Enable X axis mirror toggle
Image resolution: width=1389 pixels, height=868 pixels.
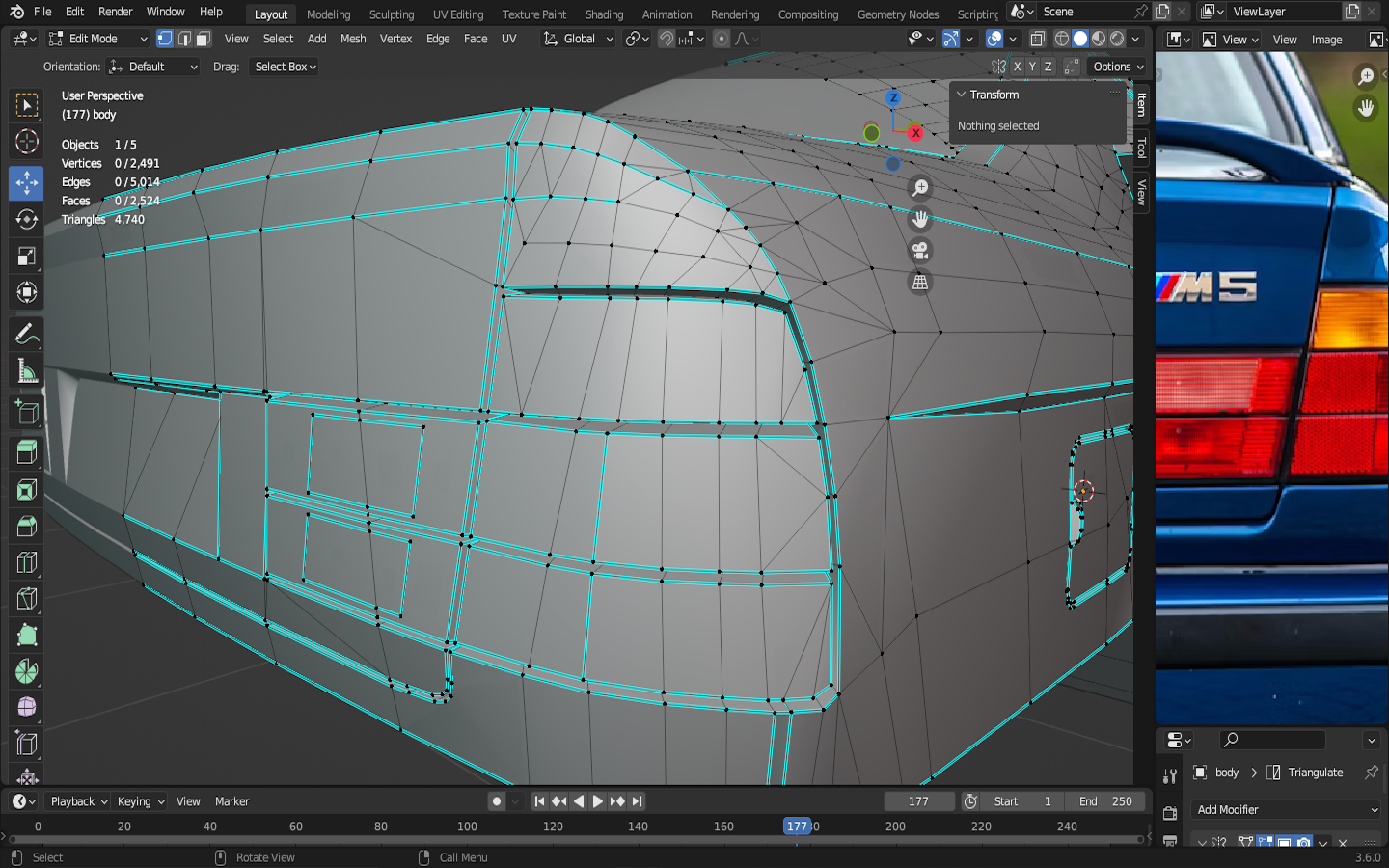click(1017, 67)
